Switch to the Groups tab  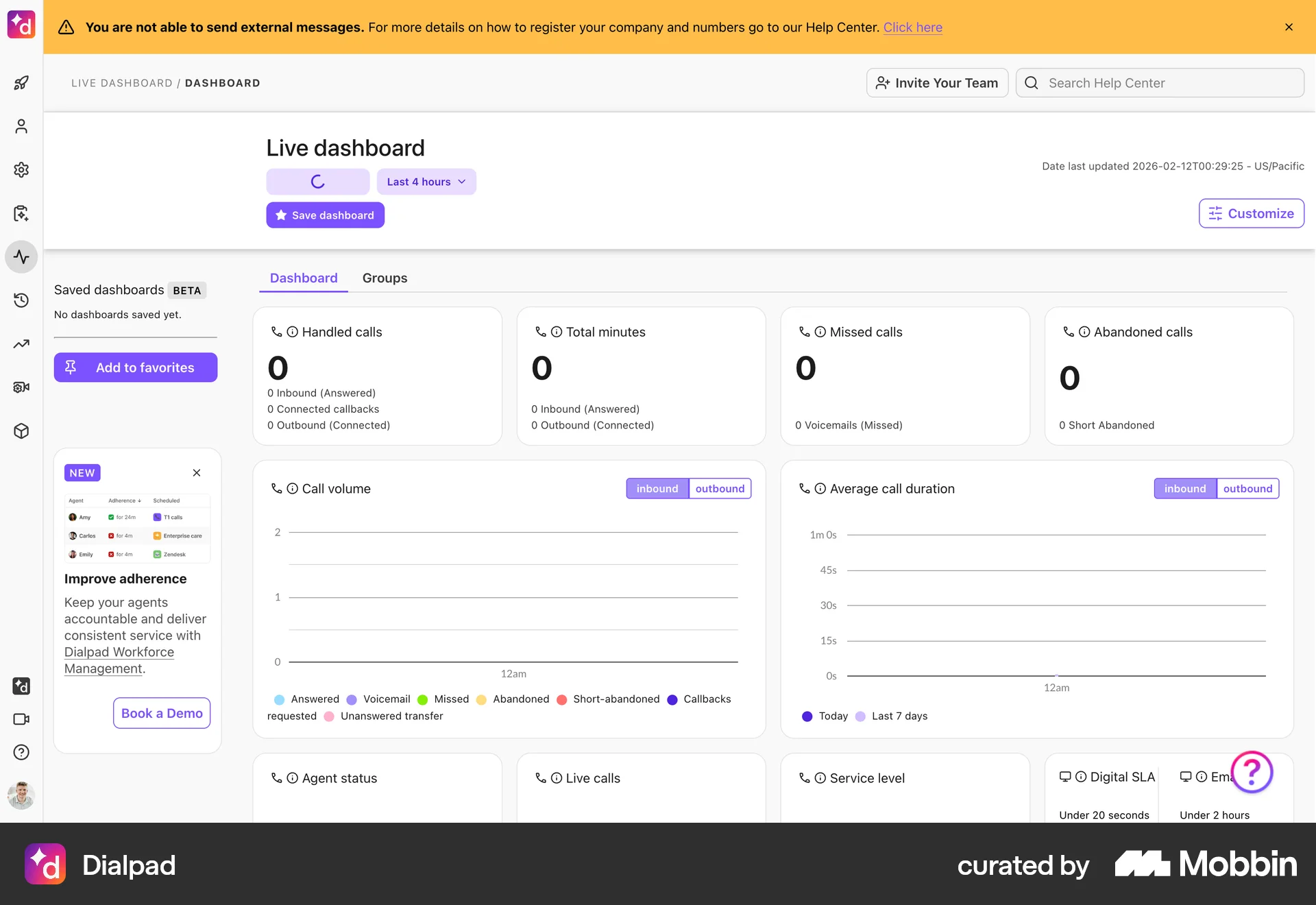tap(385, 278)
